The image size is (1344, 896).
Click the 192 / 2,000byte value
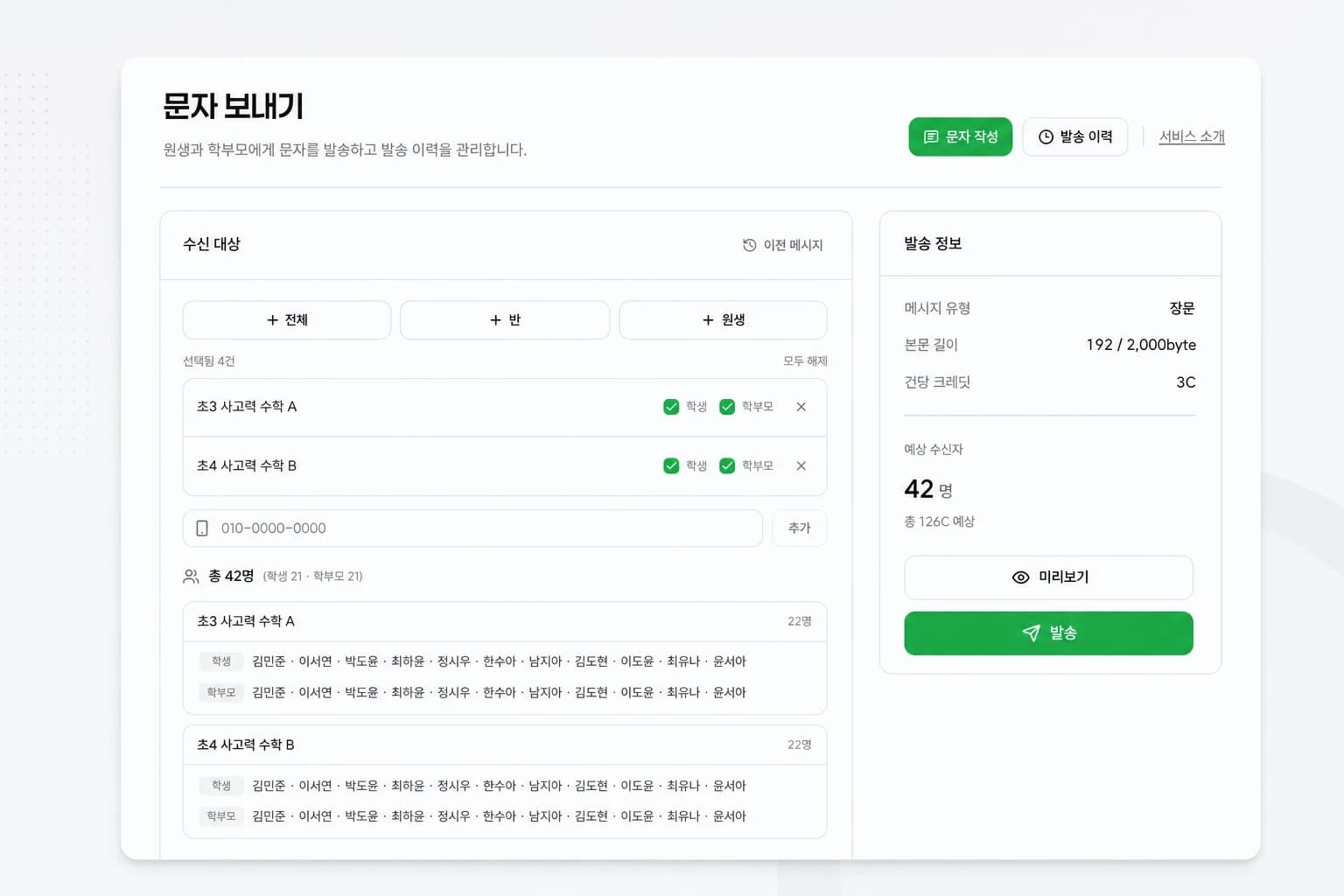click(x=1141, y=345)
